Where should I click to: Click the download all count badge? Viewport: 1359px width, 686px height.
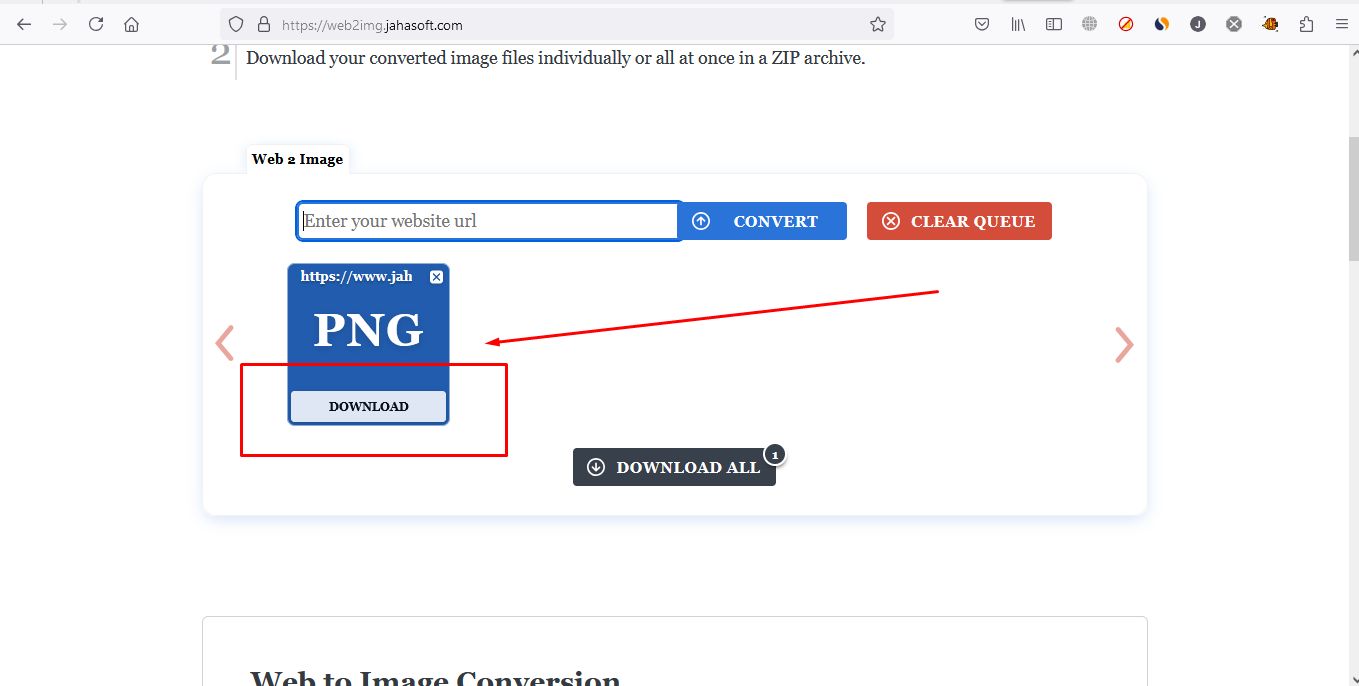coord(774,455)
